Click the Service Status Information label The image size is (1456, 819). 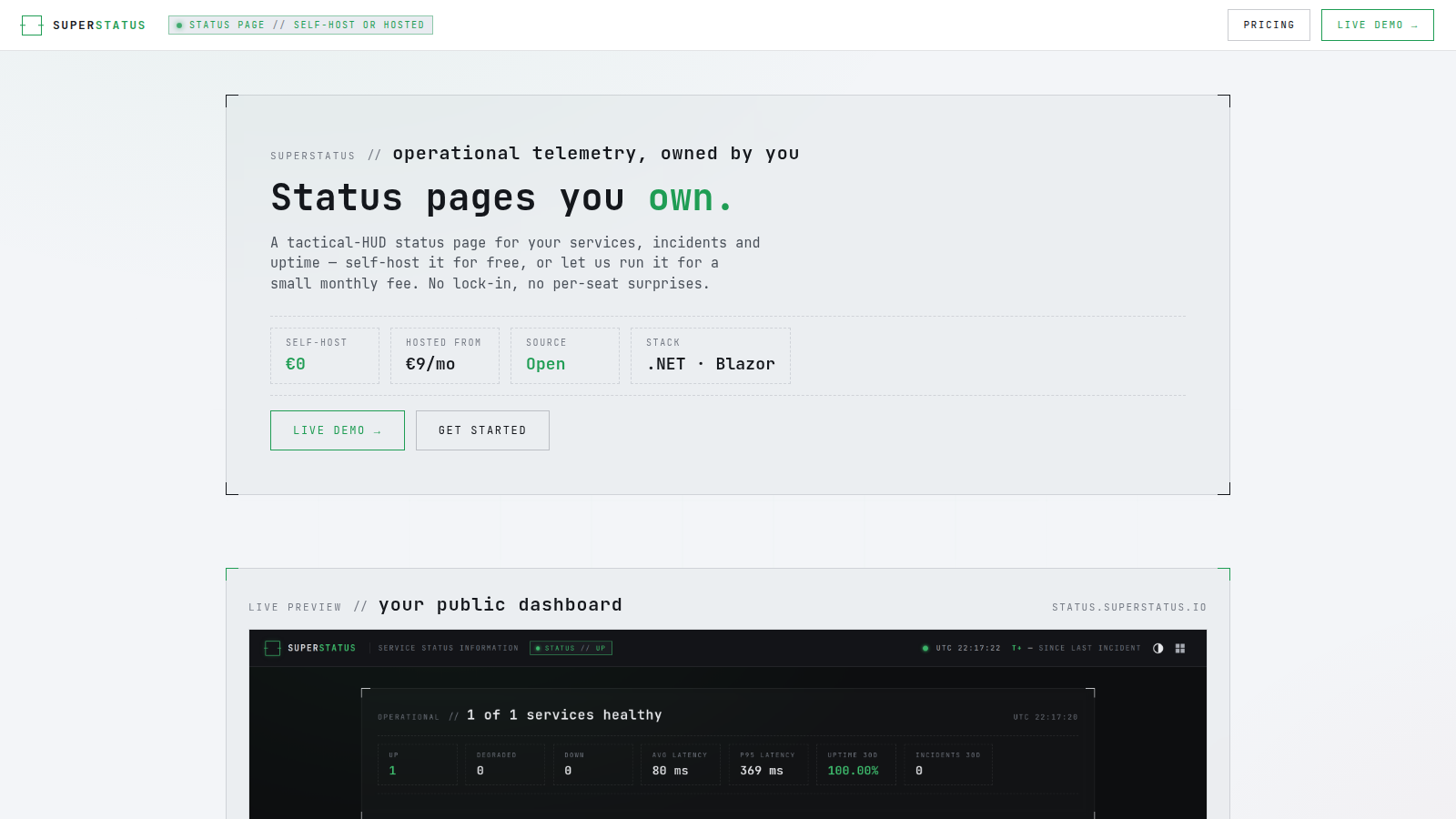point(449,648)
